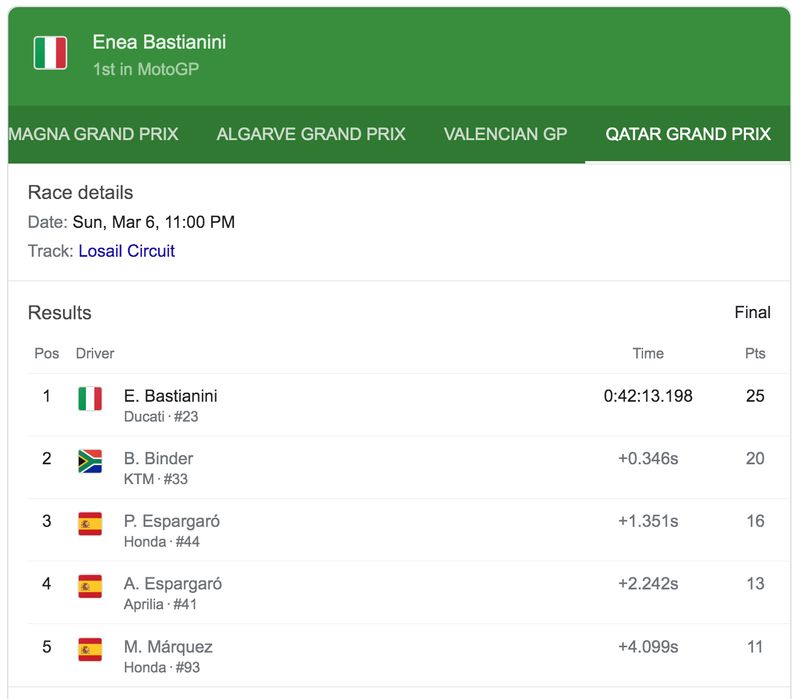This screenshot has height=699, width=800.
Task: Click M. Márquez driver name
Action: (168, 646)
